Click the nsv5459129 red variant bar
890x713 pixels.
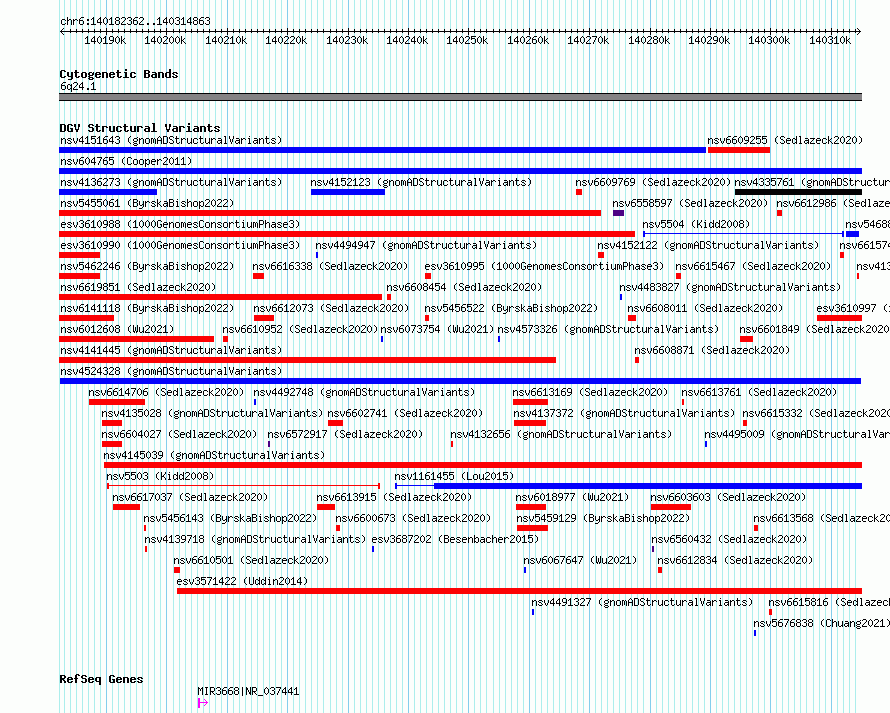[x=532, y=528]
